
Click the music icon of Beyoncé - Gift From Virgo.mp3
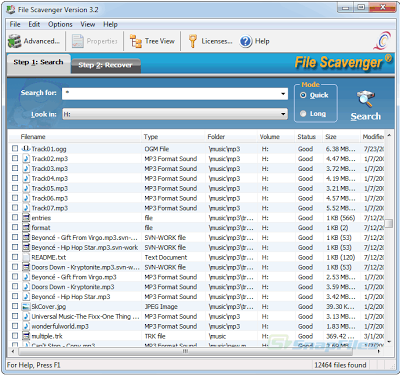pyautogui.click(x=26, y=277)
